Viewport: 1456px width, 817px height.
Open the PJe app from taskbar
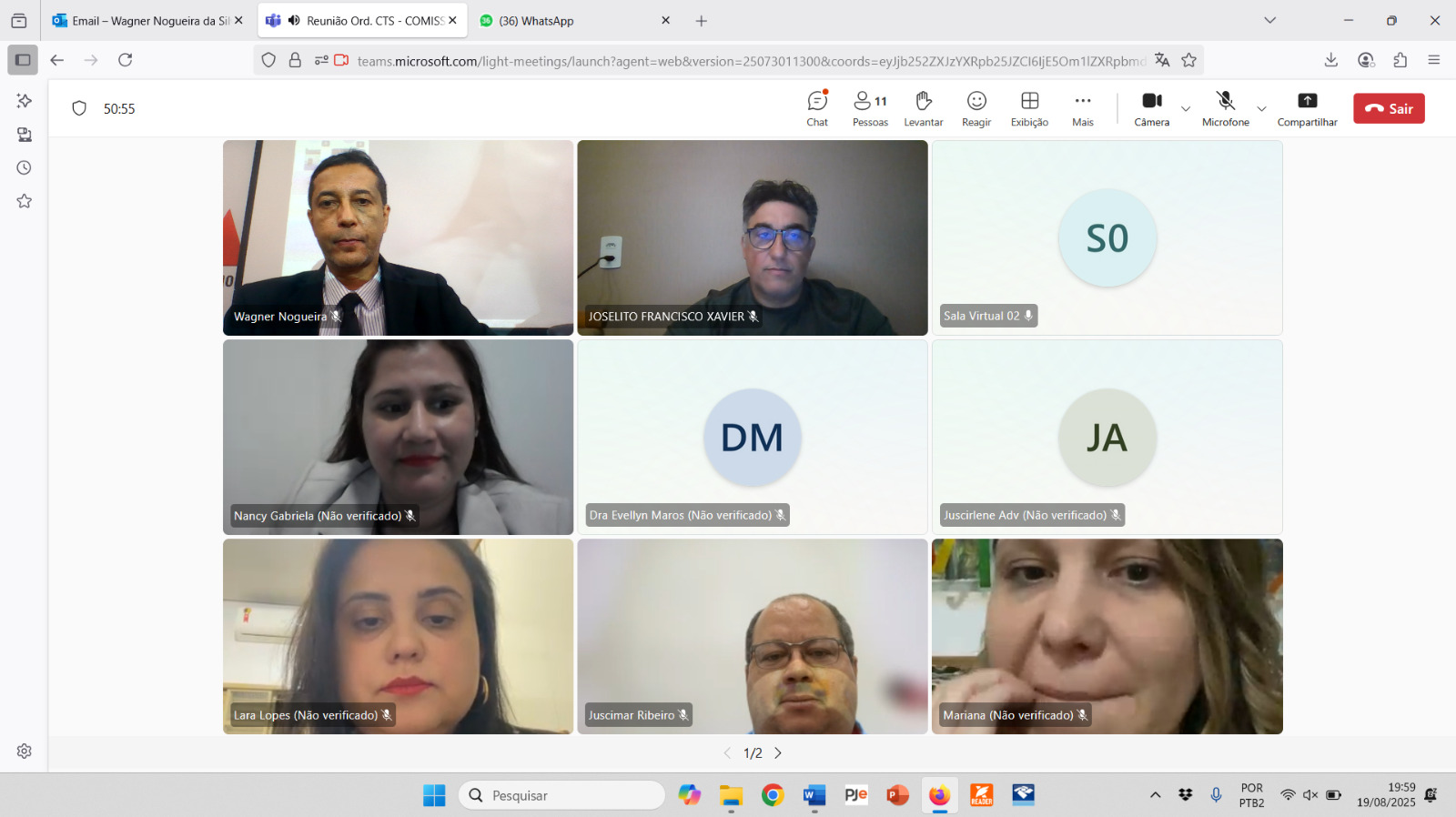coord(856,795)
